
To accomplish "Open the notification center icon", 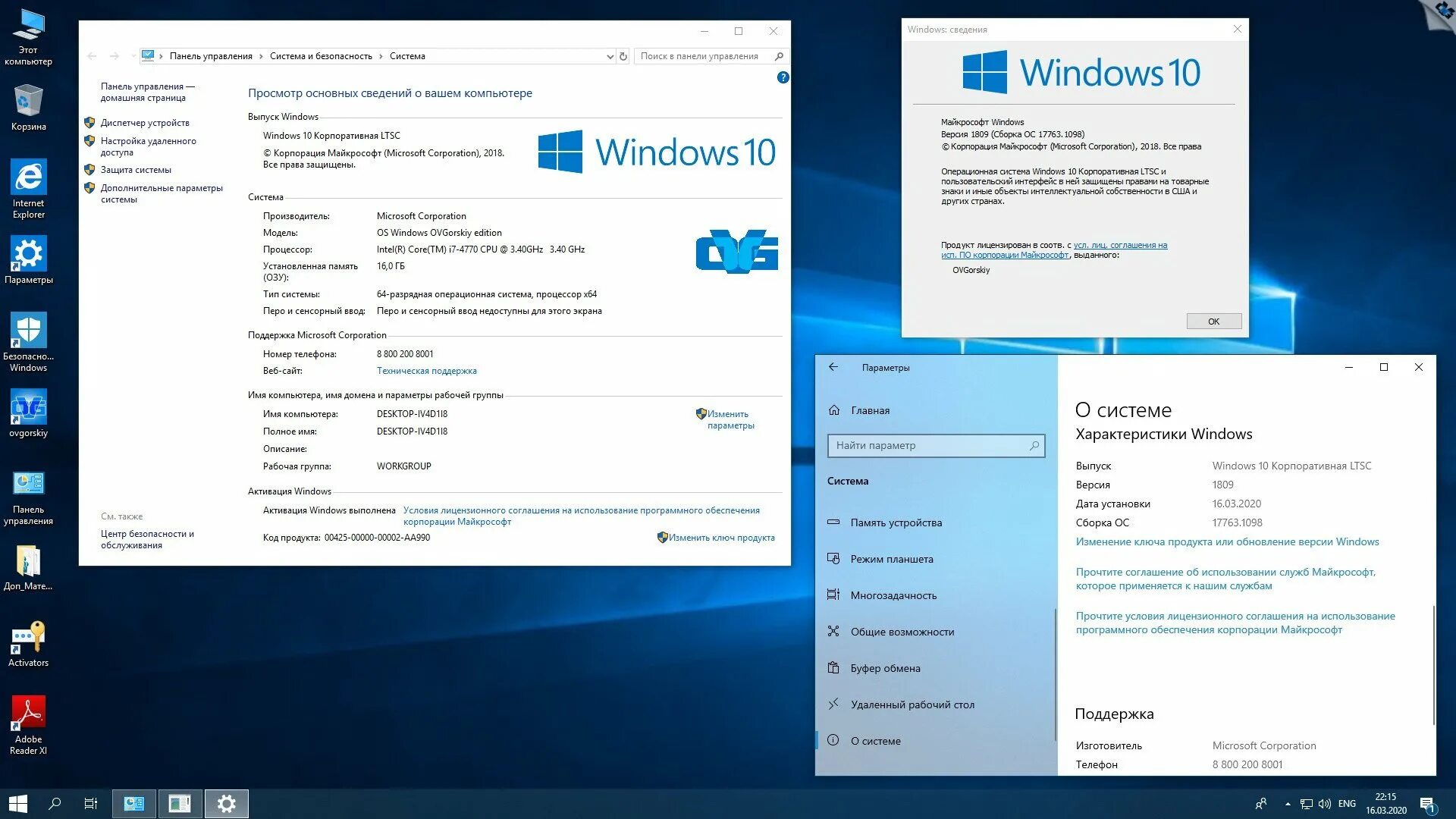I will [1426, 804].
